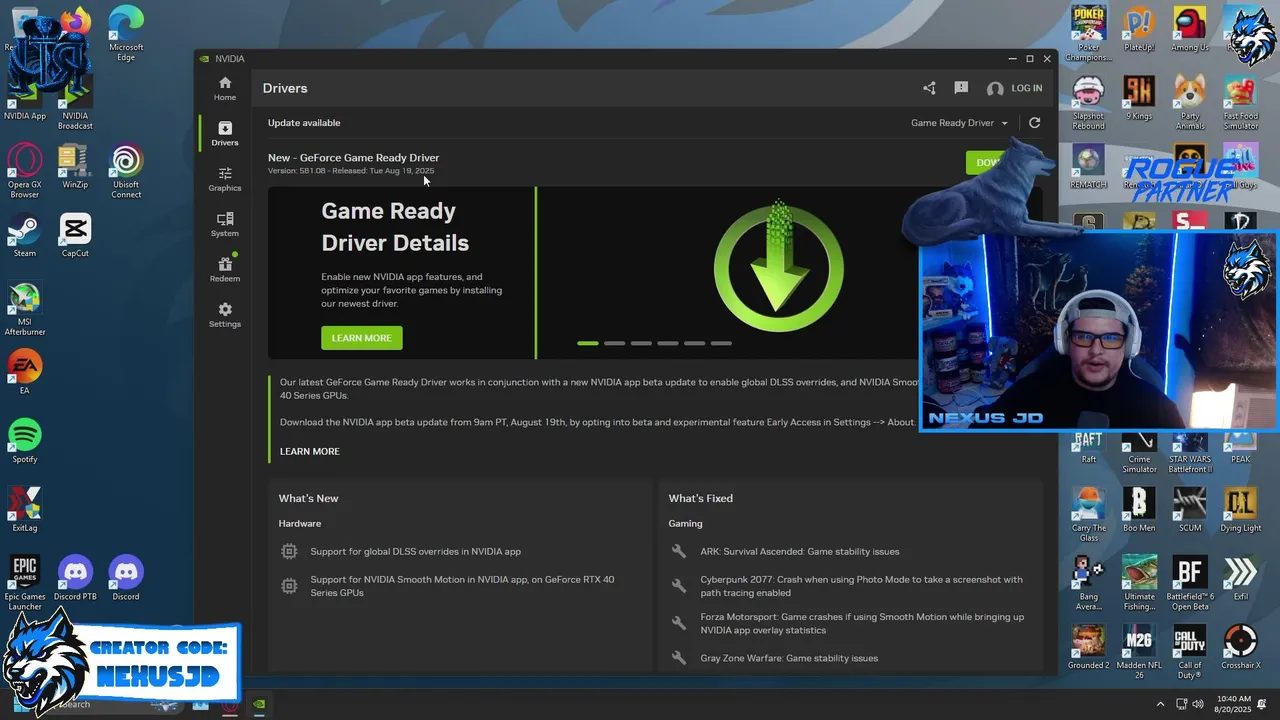
Task: Show hidden icons in the system tray
Action: point(1160,704)
